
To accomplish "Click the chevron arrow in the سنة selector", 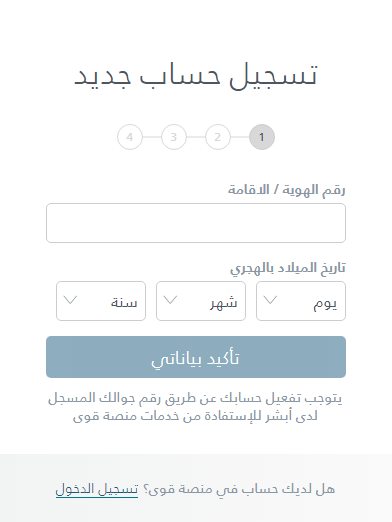I will (x=70, y=300).
